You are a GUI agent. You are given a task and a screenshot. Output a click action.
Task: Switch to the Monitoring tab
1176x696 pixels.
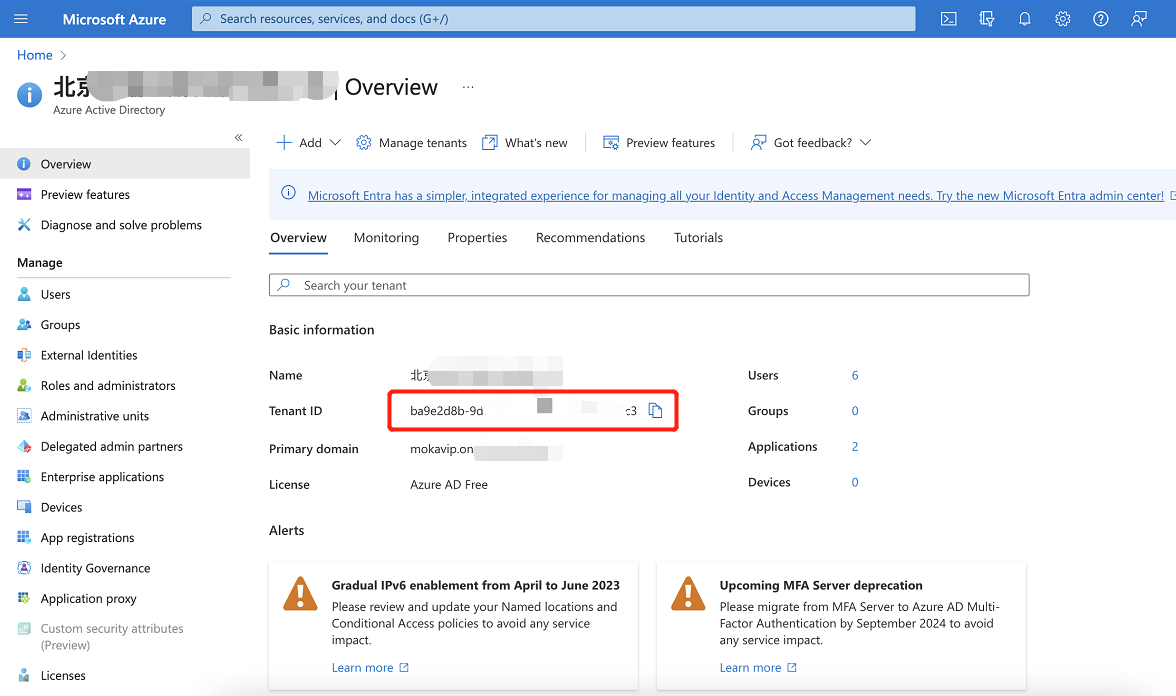[x=386, y=238]
